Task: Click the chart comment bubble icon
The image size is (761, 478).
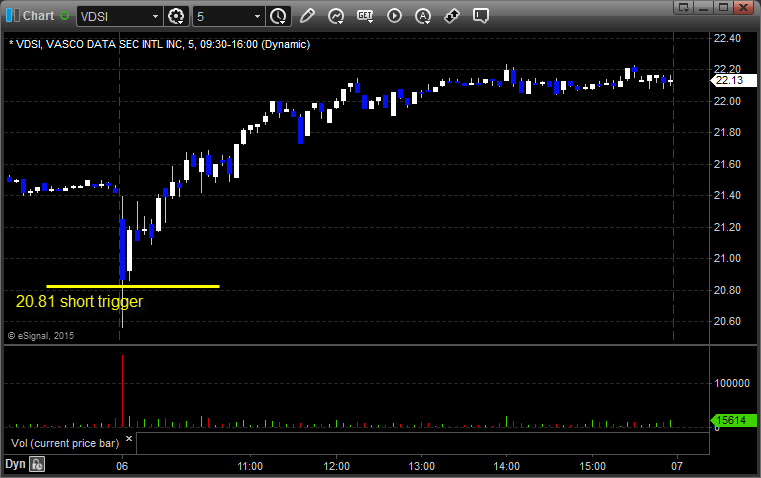Action: point(480,16)
